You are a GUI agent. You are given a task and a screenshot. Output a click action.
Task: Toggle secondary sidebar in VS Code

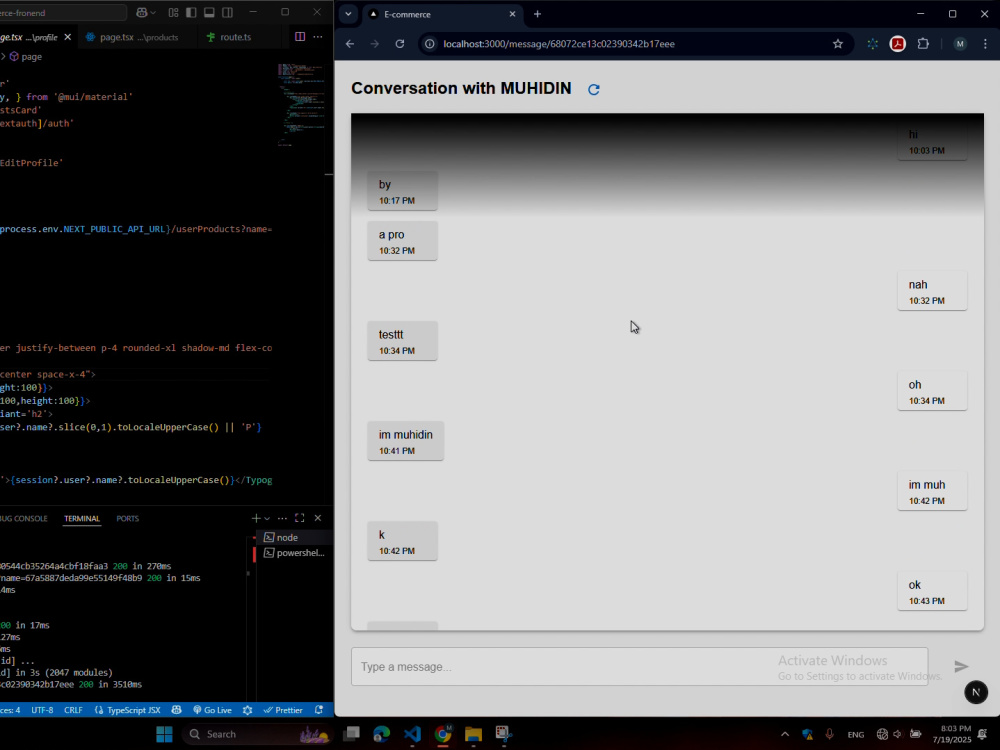pos(228,12)
